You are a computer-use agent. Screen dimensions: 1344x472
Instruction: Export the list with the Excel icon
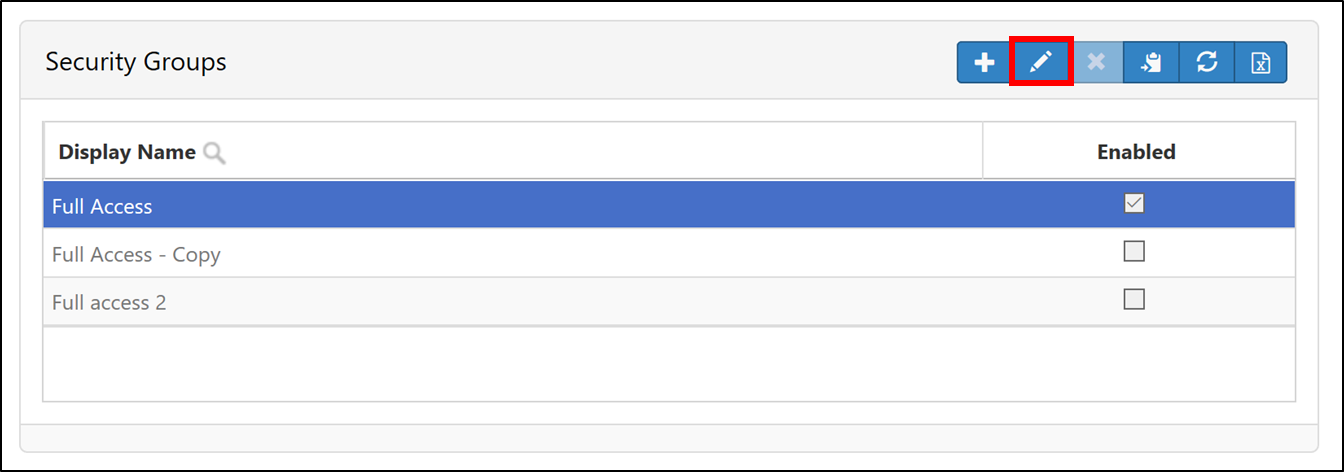(x=1261, y=62)
